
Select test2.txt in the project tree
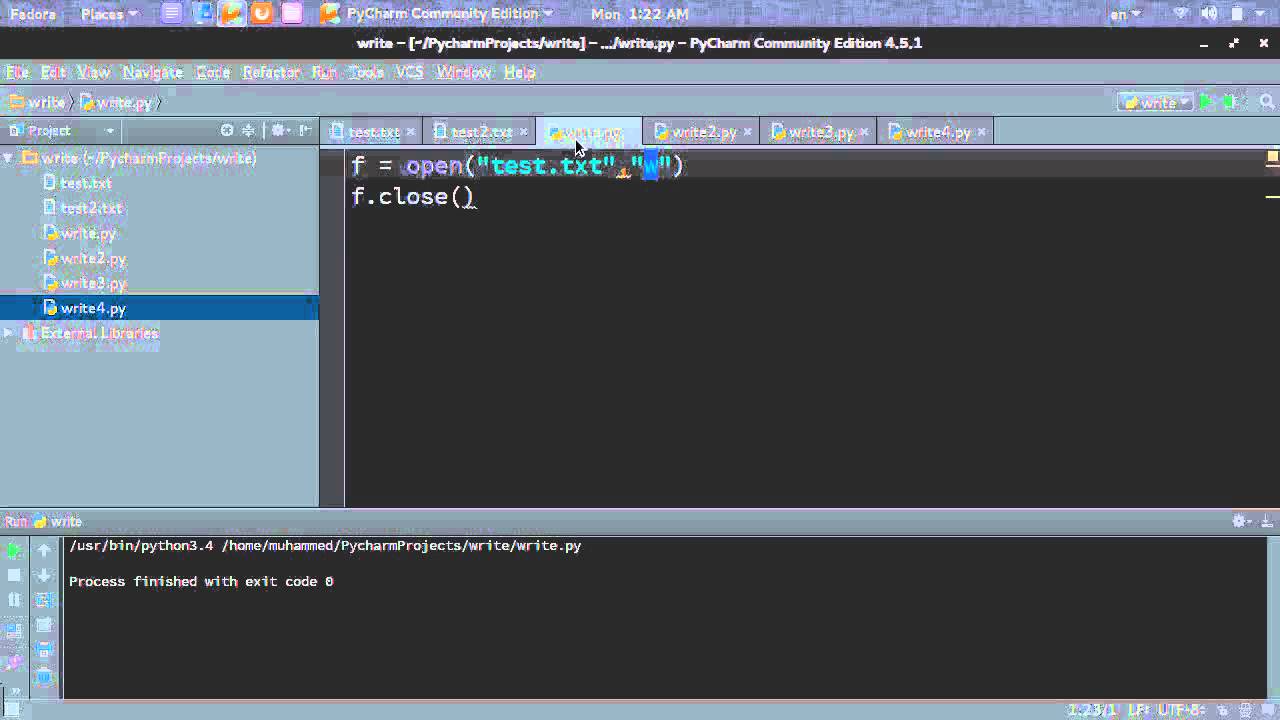tap(91, 208)
